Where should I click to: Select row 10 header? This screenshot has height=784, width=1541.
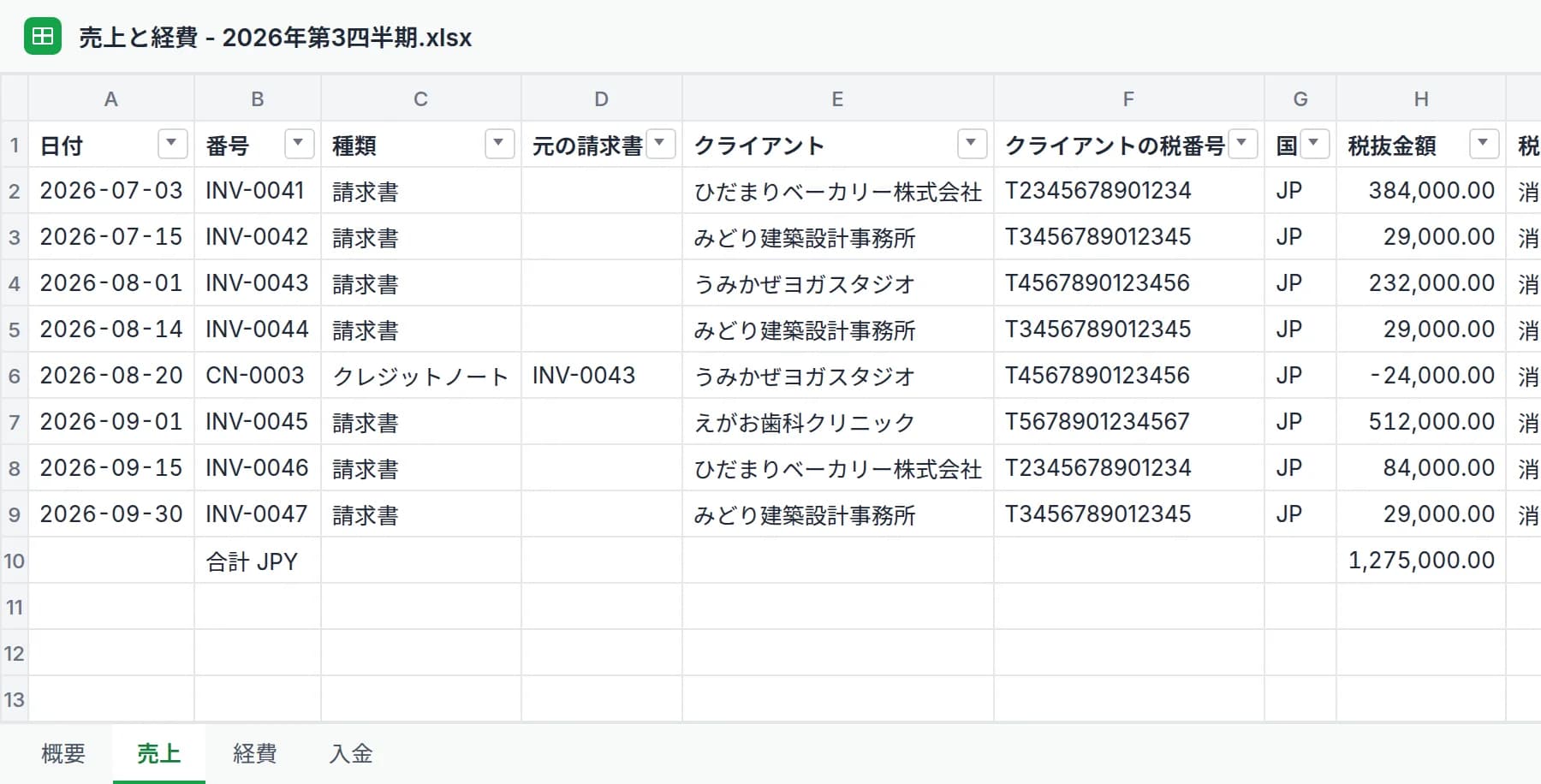(x=15, y=560)
